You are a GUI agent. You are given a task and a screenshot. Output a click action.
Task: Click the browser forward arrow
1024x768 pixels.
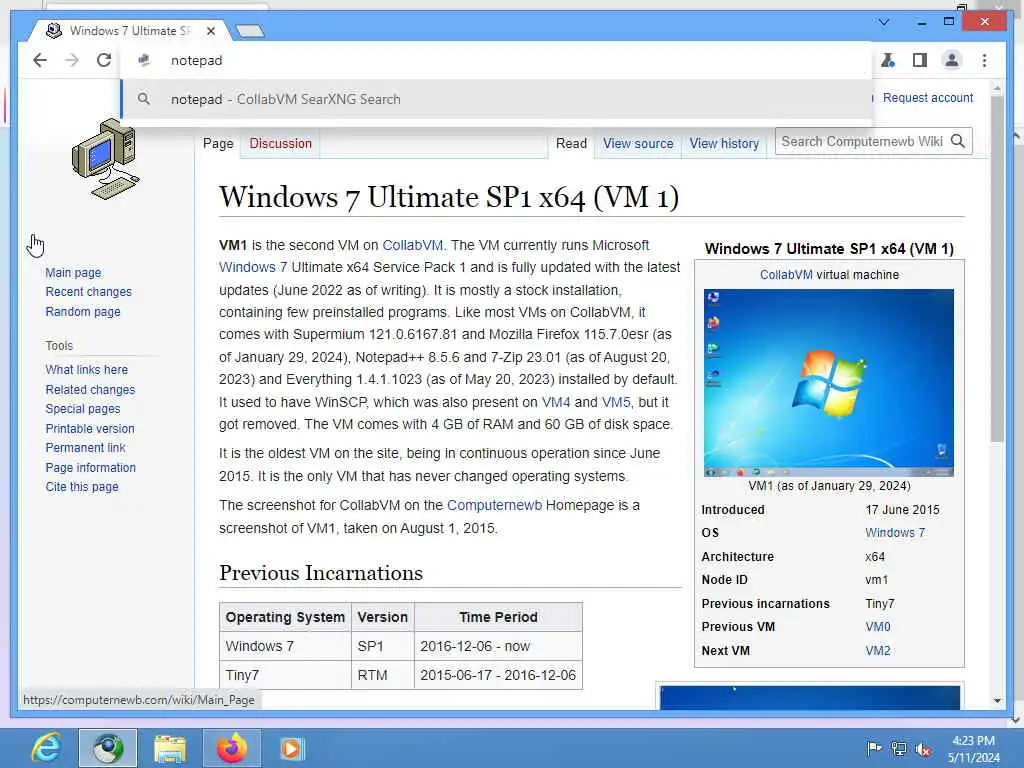click(x=72, y=60)
